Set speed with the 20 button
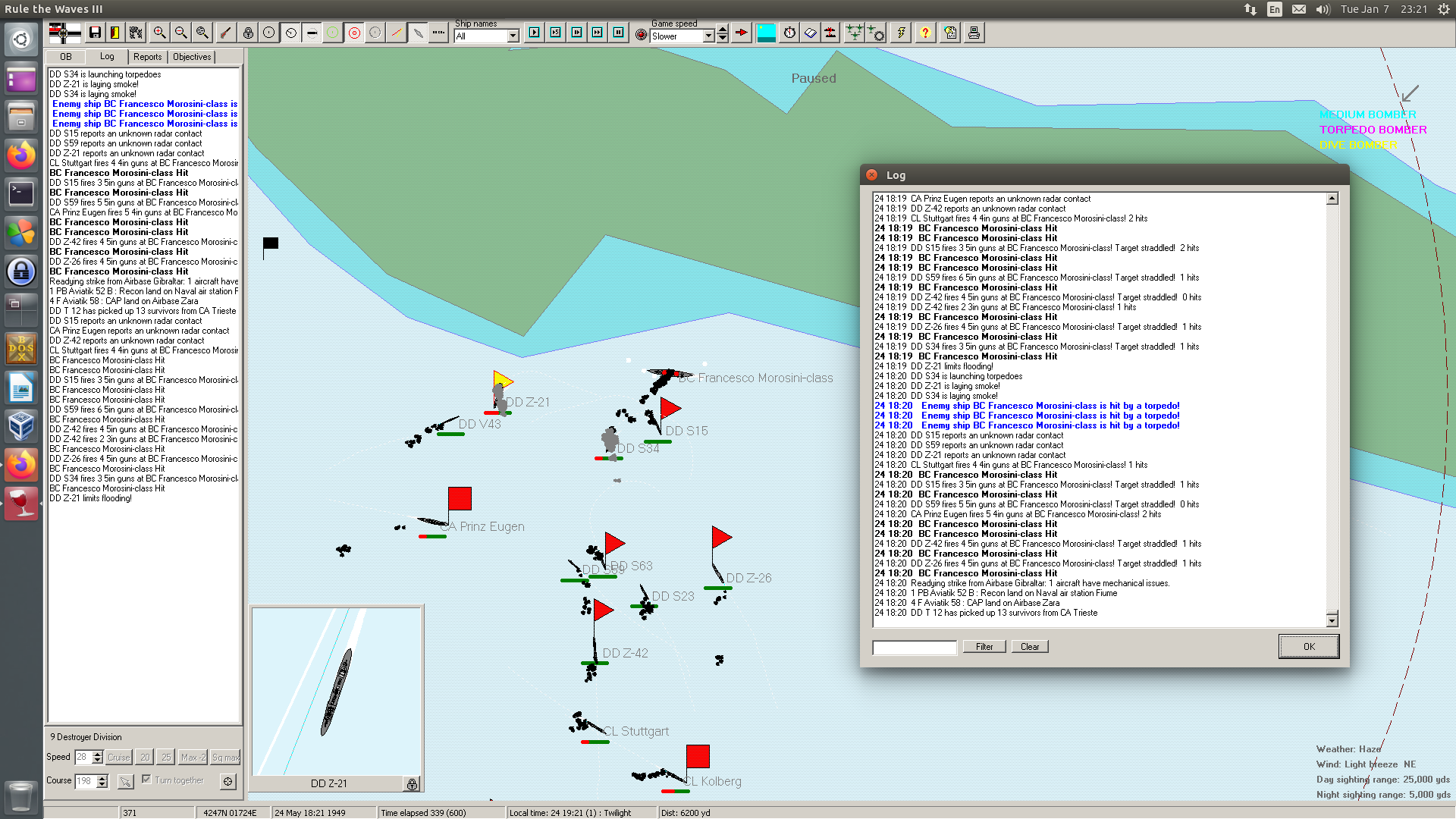Image resolution: width=1456 pixels, height=819 pixels. pos(145,758)
